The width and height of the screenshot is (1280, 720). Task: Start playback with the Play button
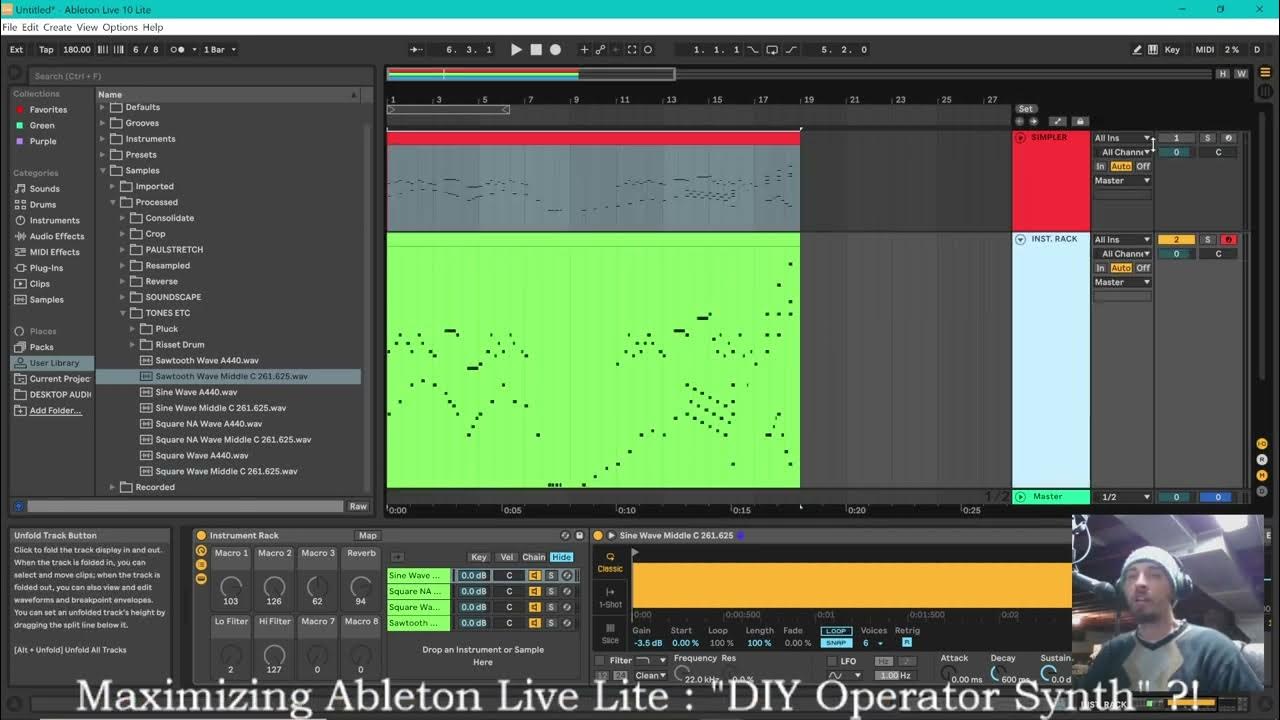516,49
